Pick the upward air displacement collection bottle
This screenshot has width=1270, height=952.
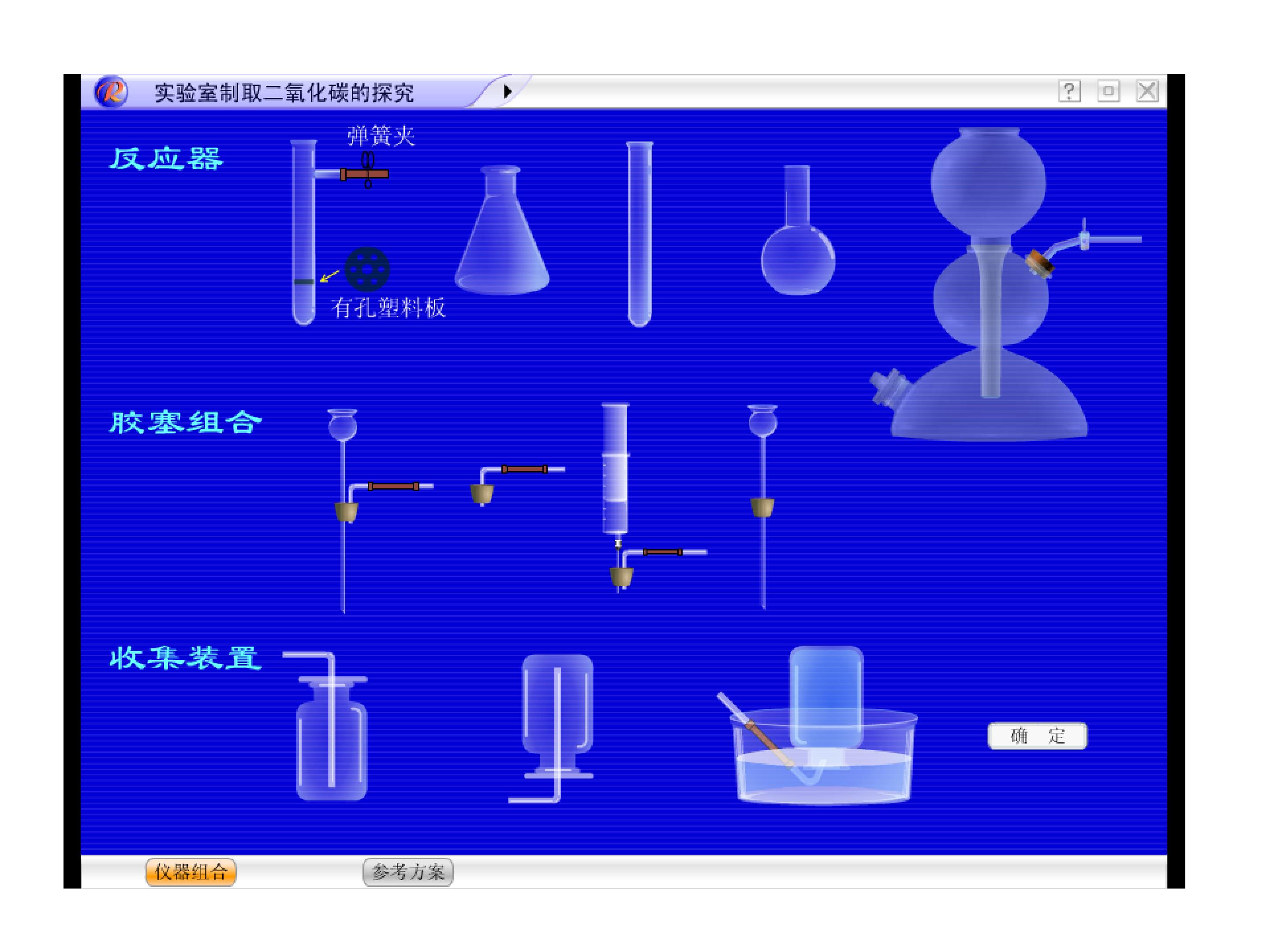[328, 726]
